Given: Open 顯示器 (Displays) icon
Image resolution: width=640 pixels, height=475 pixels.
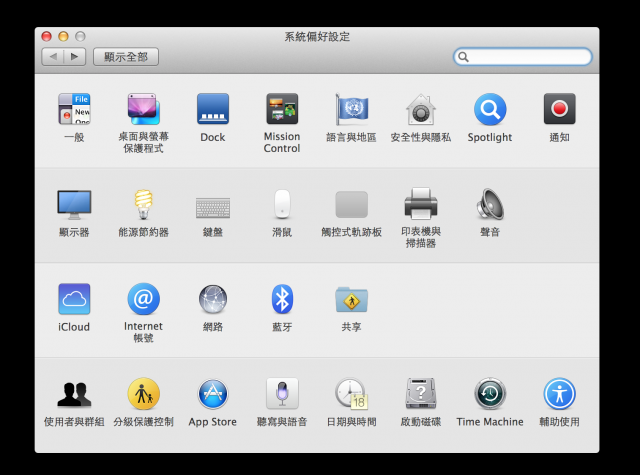Looking at the screenshot, I should click(x=74, y=204).
